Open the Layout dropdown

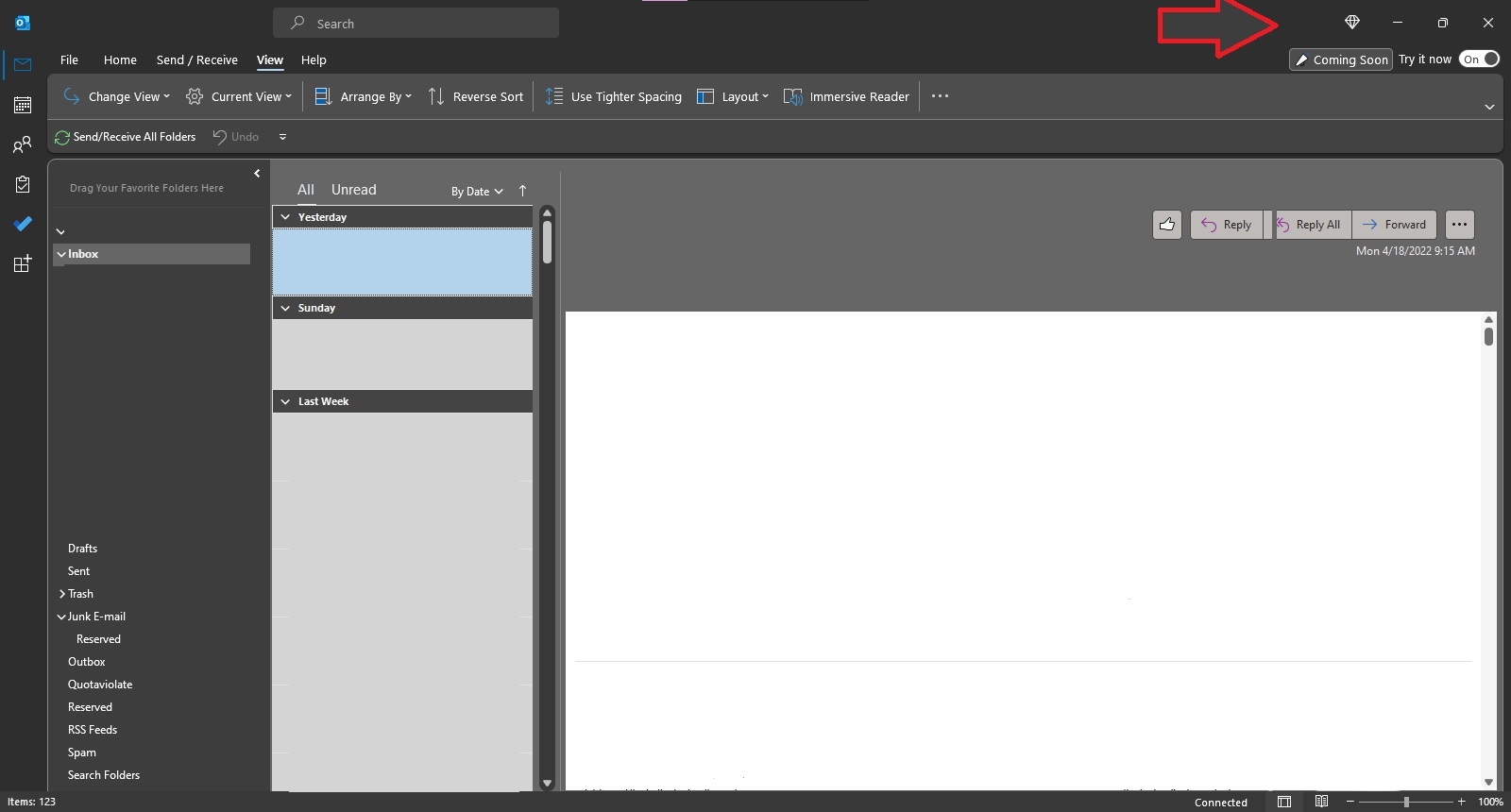click(x=733, y=96)
